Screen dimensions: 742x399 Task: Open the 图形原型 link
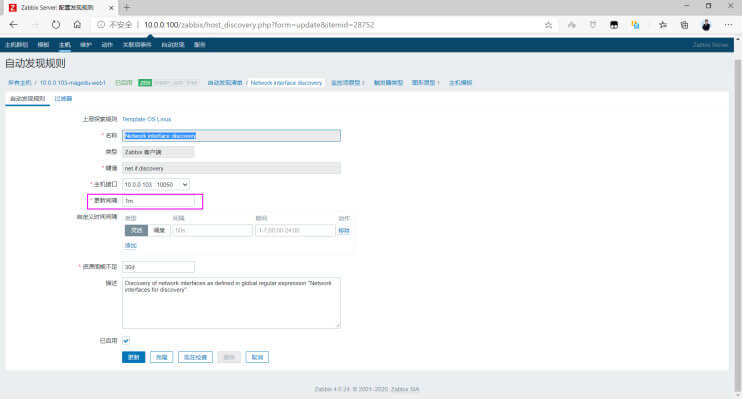[423, 83]
